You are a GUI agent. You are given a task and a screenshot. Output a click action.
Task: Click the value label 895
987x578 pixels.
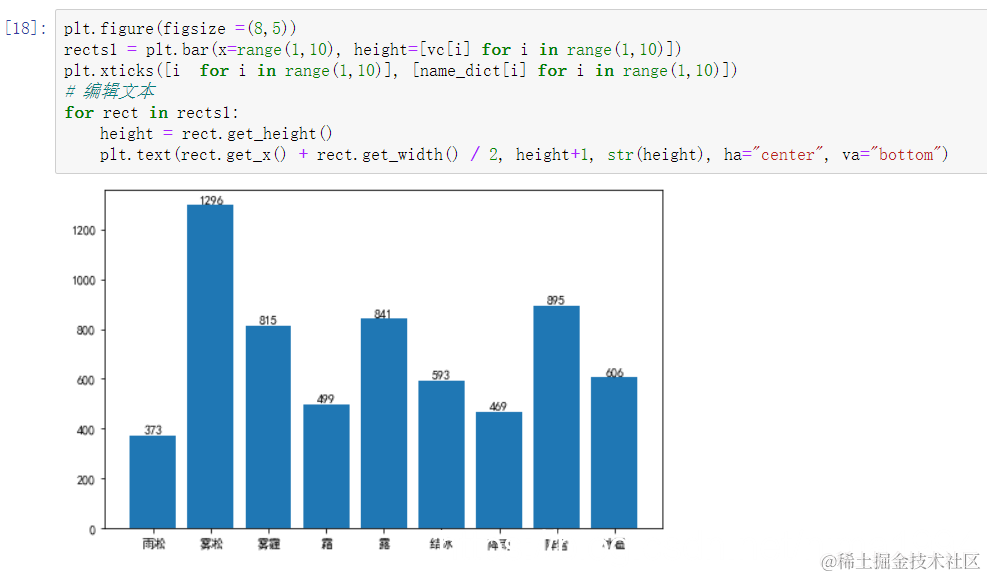pyautogui.click(x=556, y=300)
